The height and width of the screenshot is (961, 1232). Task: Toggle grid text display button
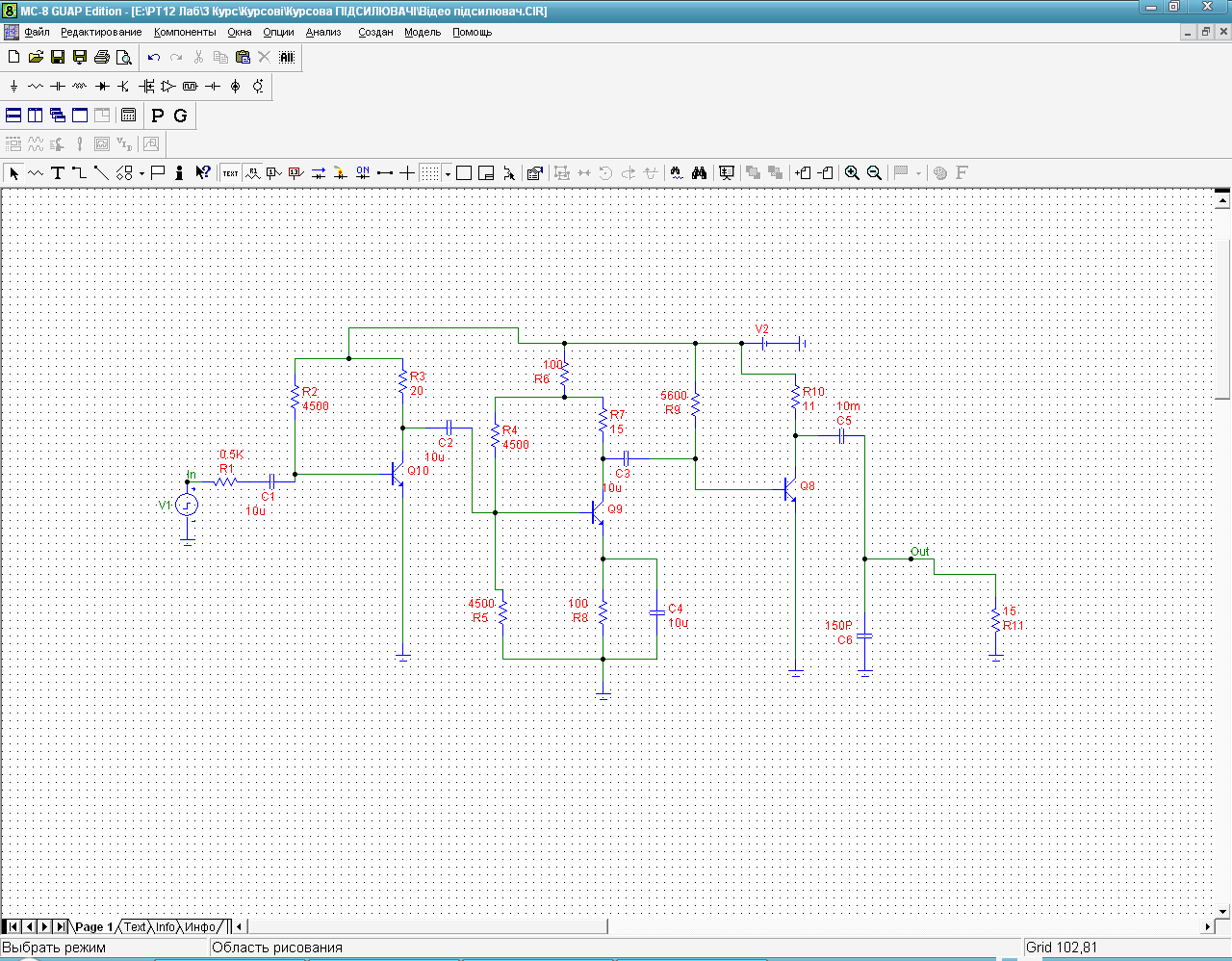tap(231, 173)
